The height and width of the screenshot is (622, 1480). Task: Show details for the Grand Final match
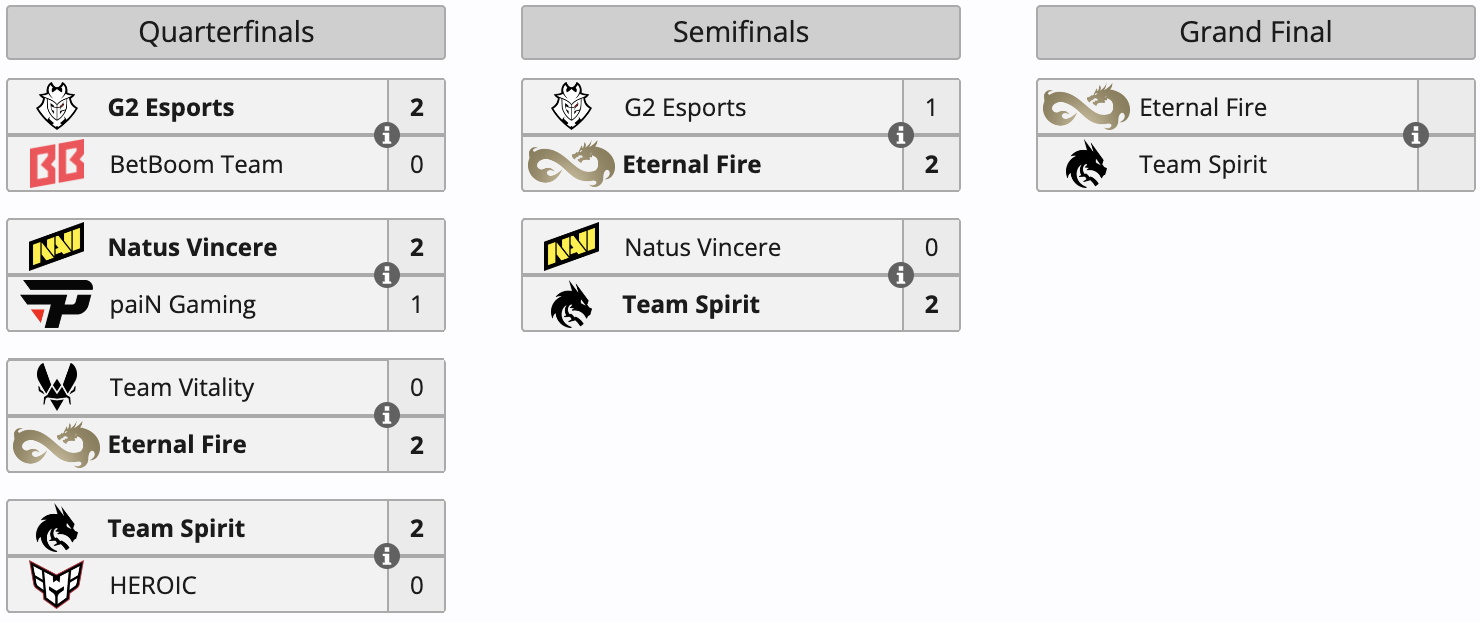1415,135
